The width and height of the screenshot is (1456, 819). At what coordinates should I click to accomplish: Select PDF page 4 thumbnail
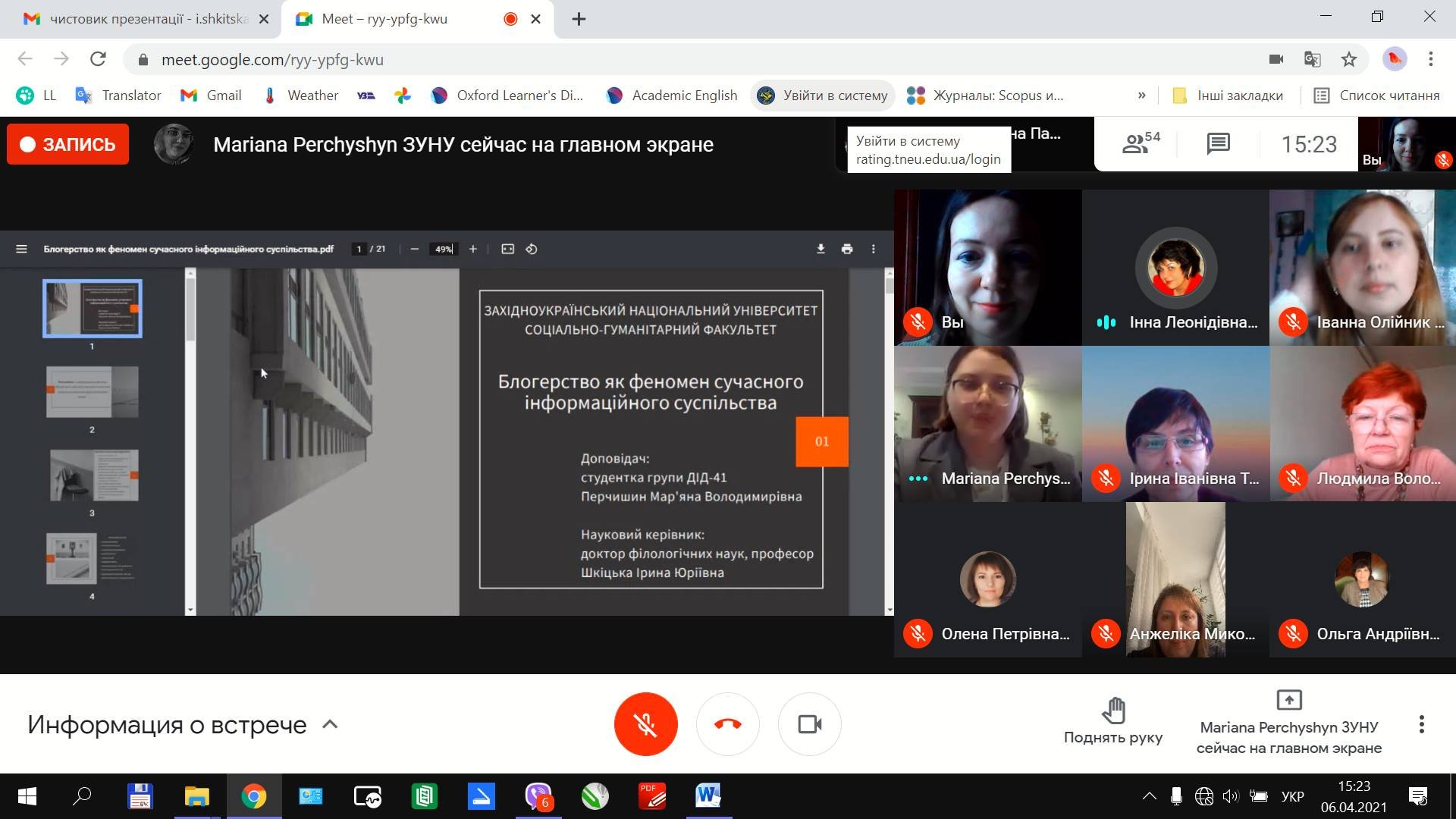(x=92, y=559)
